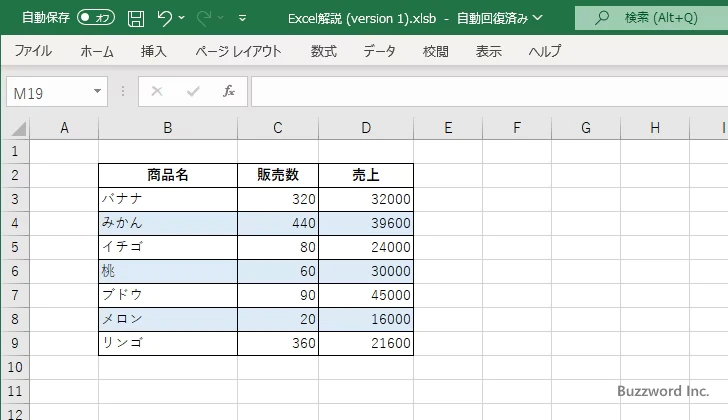The height and width of the screenshot is (420, 728).
Task: Switch to the 挿入 tab
Action: tap(154, 51)
